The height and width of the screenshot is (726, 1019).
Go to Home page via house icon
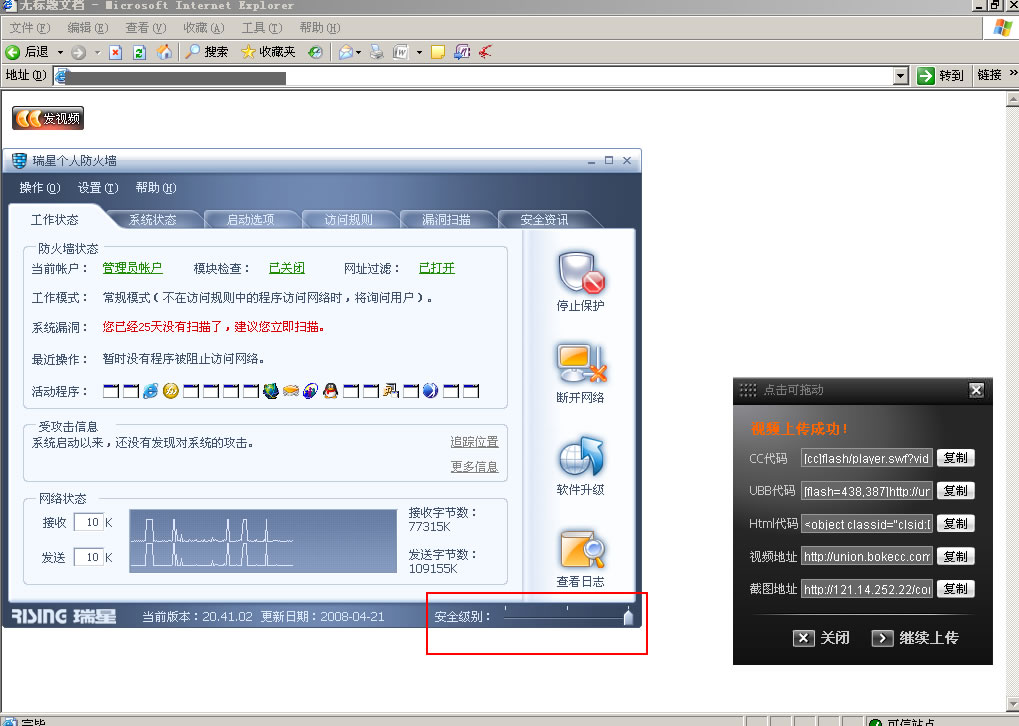click(x=164, y=52)
